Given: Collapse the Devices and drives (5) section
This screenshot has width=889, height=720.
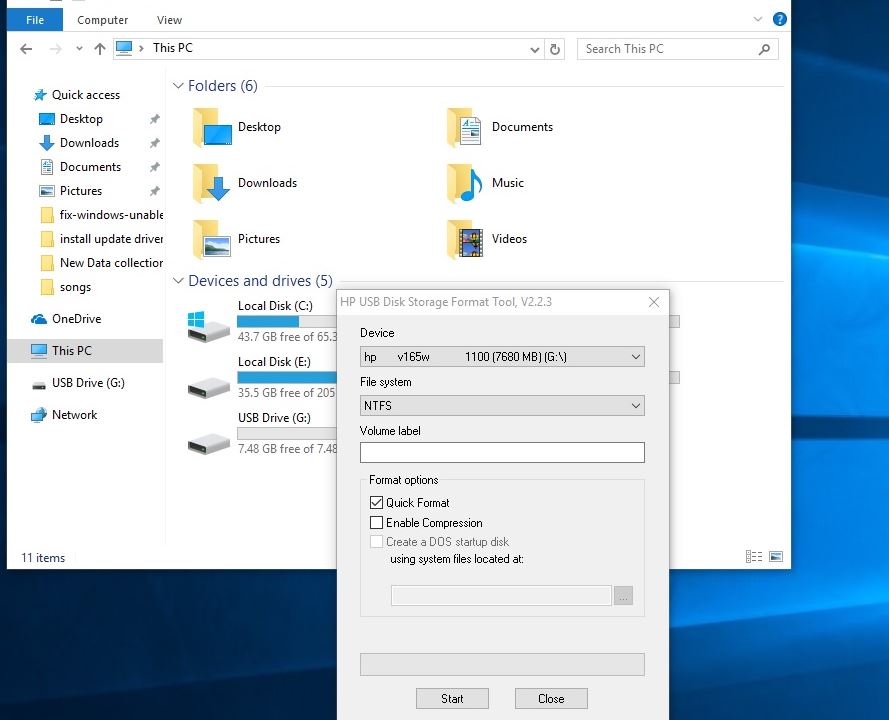Looking at the screenshot, I should pos(178,281).
